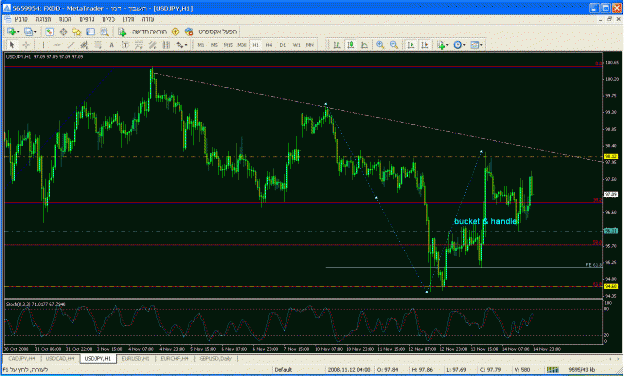This screenshot has width=625, height=376.
Task: Select the Fibonacci Retracement tool
Action: (98, 45)
